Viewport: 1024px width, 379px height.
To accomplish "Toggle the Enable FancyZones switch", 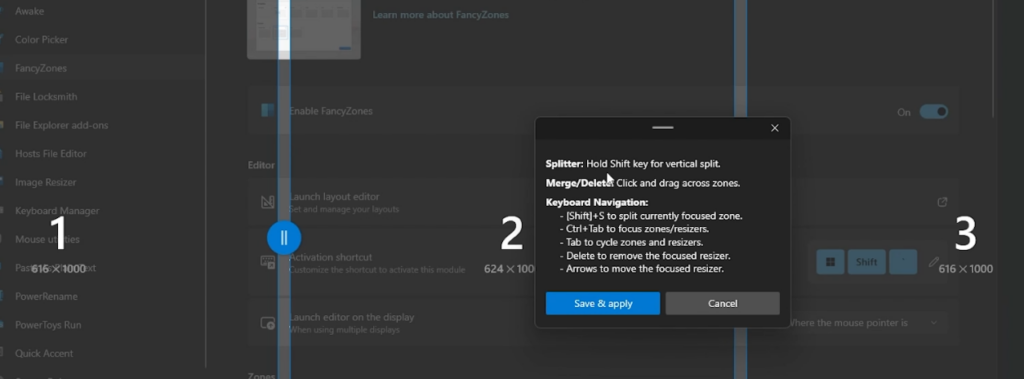I will point(933,112).
